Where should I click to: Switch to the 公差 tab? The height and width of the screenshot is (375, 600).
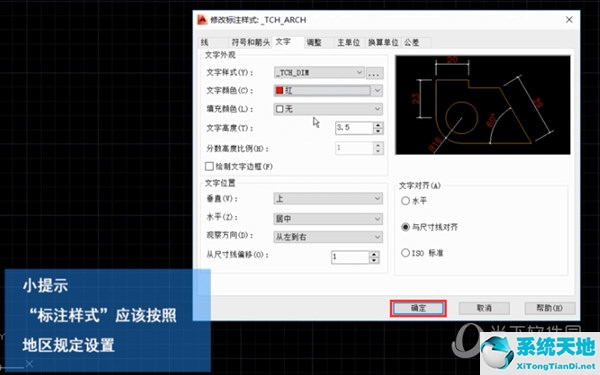pyautogui.click(x=416, y=42)
